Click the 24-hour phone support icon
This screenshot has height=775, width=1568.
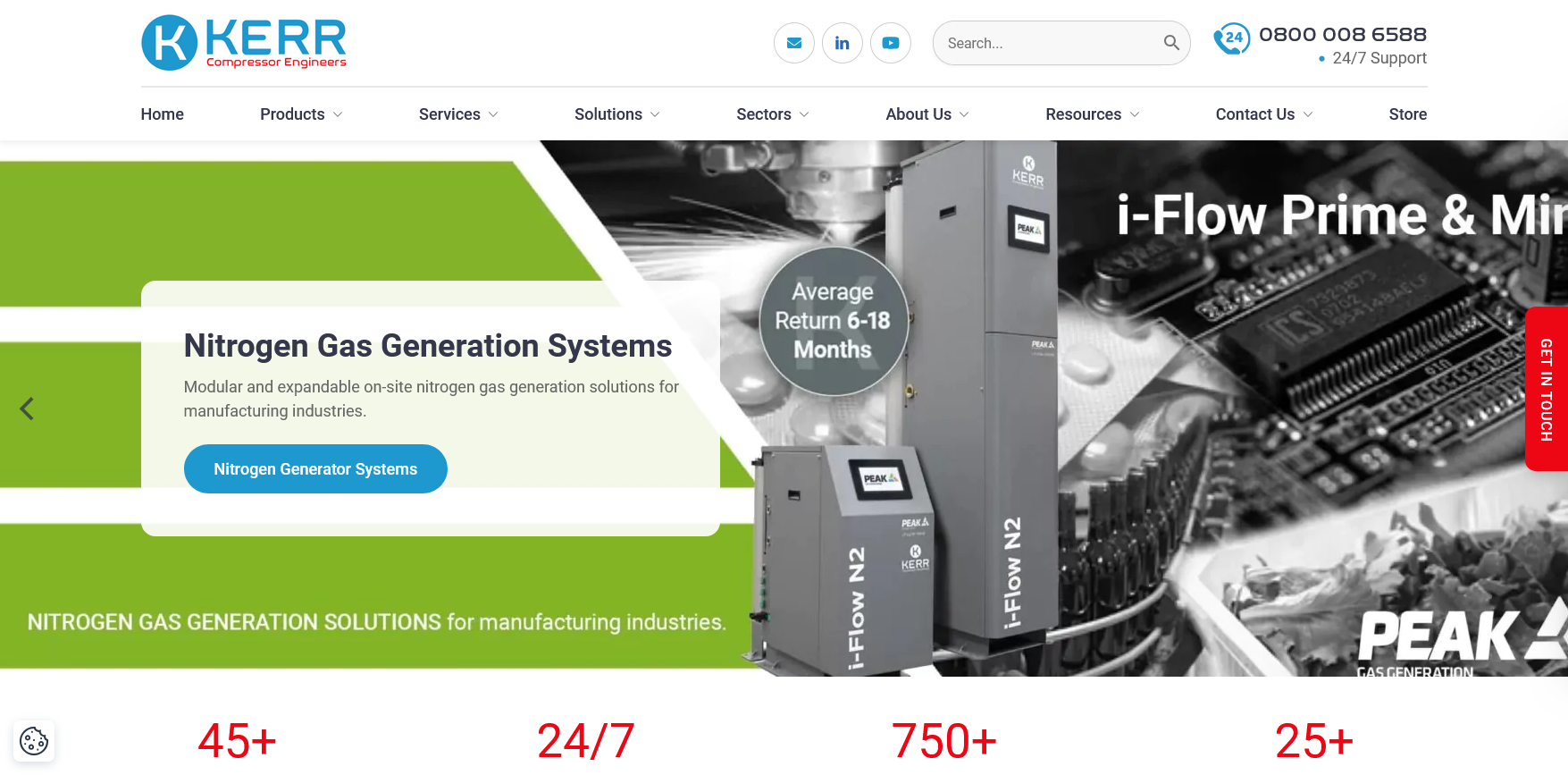(1231, 39)
